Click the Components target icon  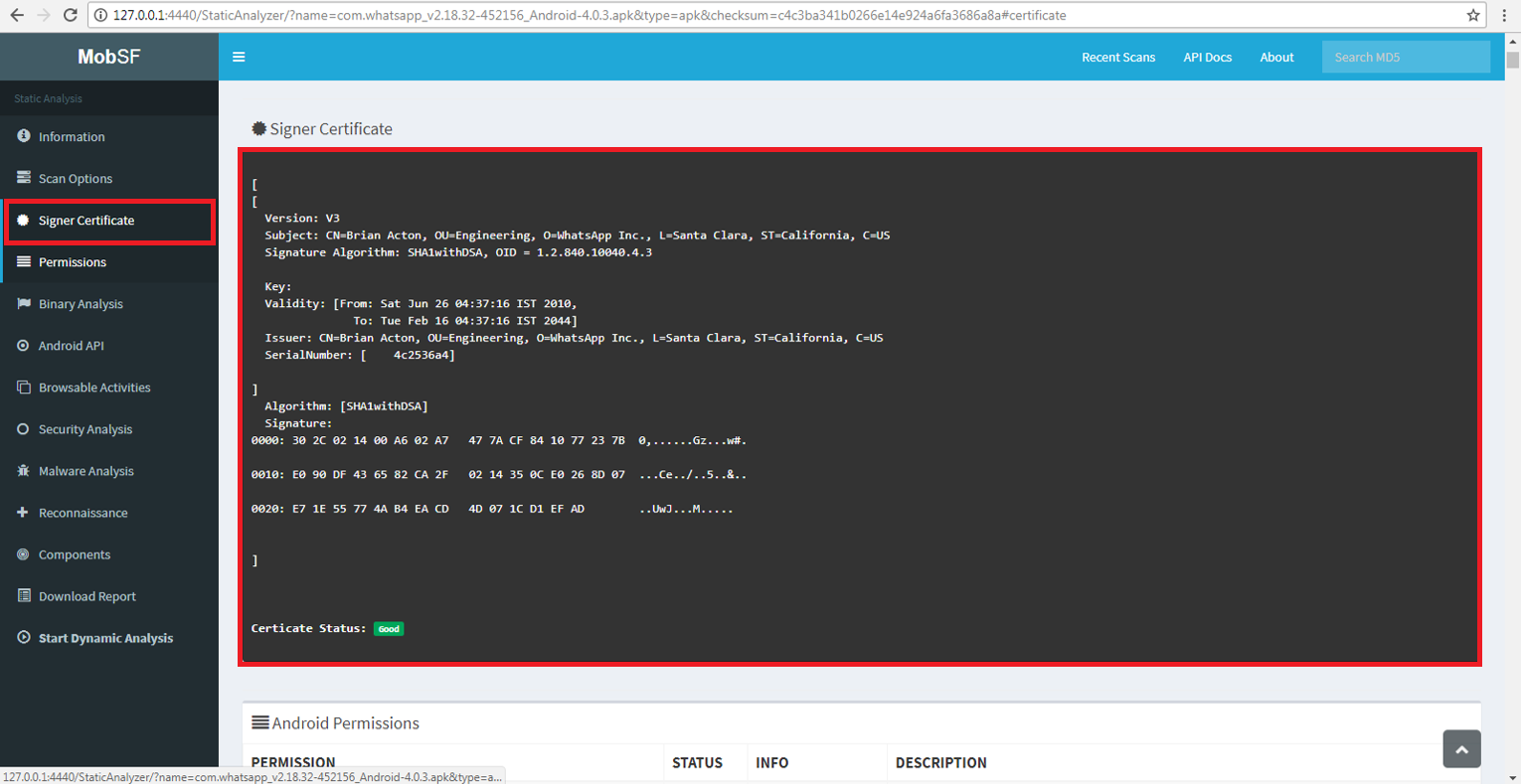point(23,553)
